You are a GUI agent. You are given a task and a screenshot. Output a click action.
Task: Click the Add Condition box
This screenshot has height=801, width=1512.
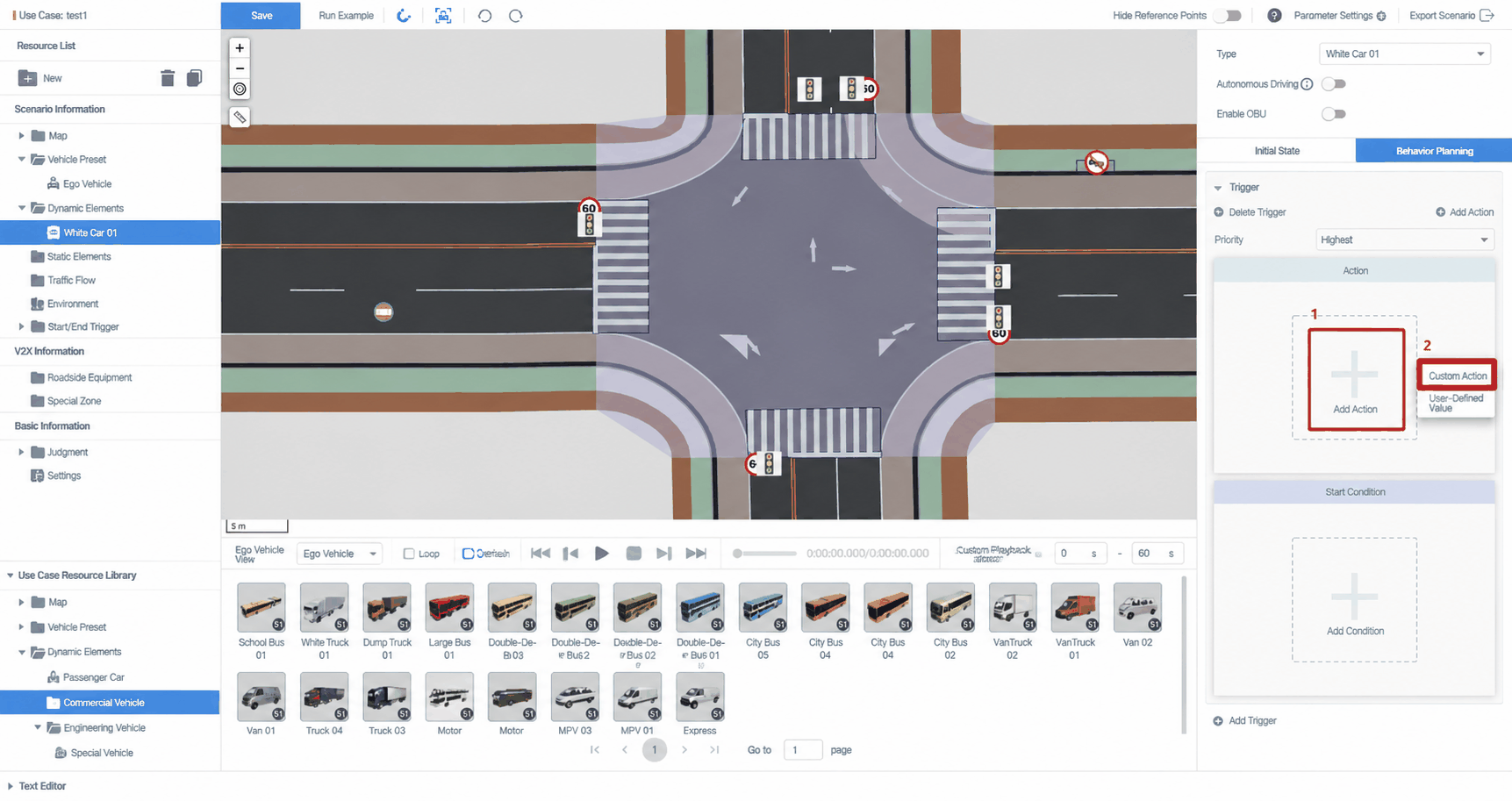[1354, 600]
